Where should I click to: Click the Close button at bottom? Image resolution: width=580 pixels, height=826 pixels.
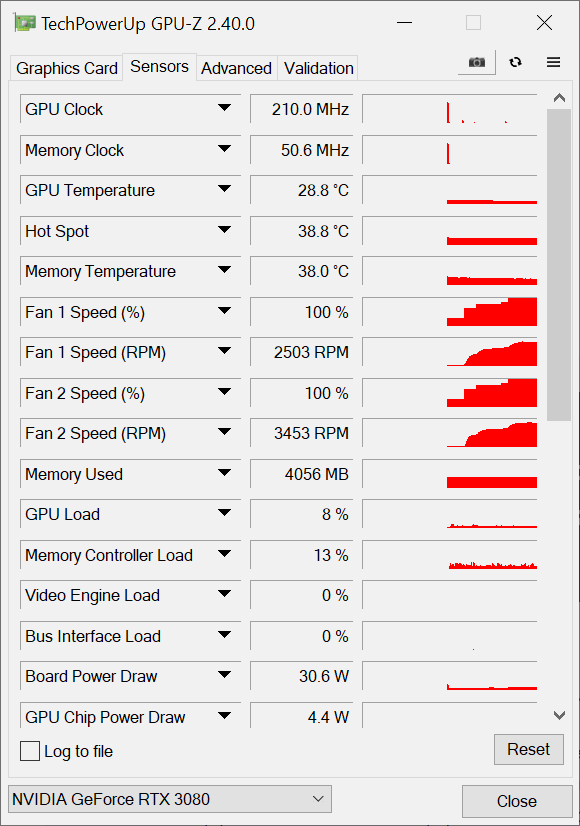coord(517,801)
